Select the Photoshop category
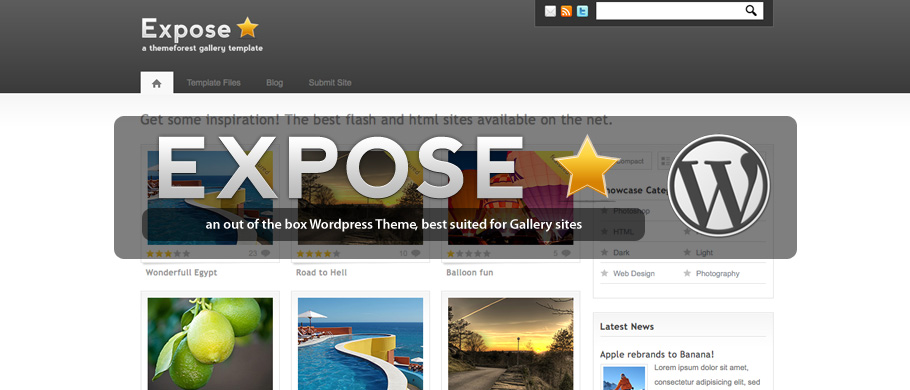The image size is (910, 390). pyautogui.click(x=631, y=211)
